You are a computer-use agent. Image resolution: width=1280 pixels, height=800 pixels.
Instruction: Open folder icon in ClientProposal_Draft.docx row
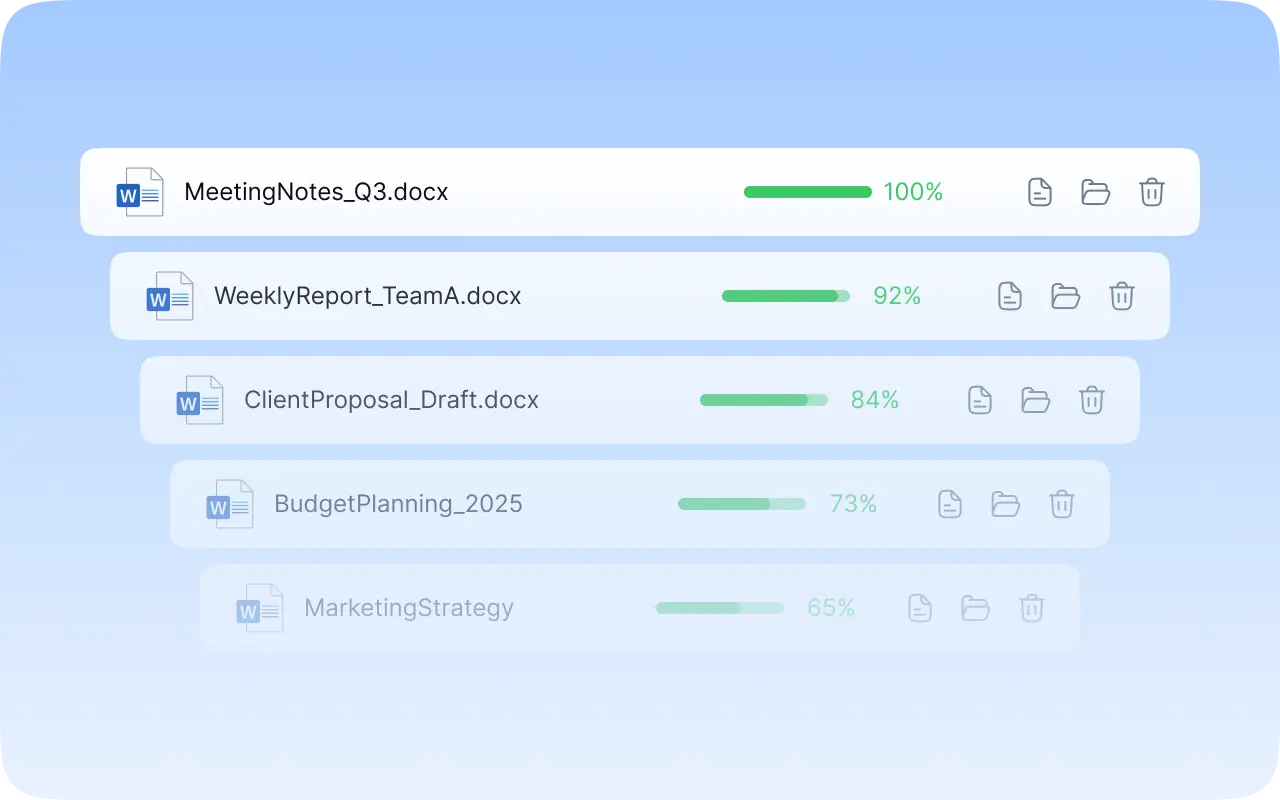pos(1036,400)
